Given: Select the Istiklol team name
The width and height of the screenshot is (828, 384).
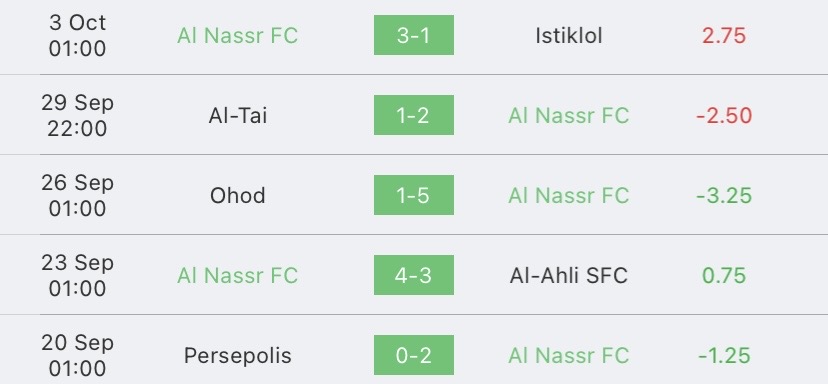Looking at the screenshot, I should [569, 35].
